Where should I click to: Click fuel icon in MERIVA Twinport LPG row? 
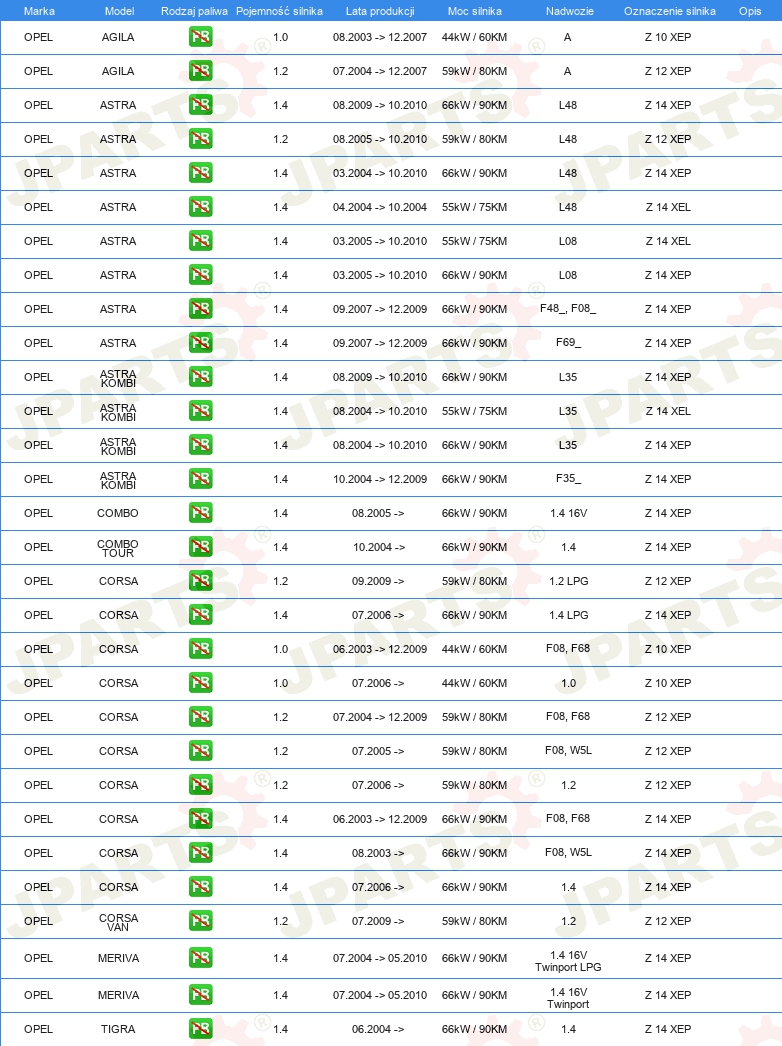pos(200,959)
